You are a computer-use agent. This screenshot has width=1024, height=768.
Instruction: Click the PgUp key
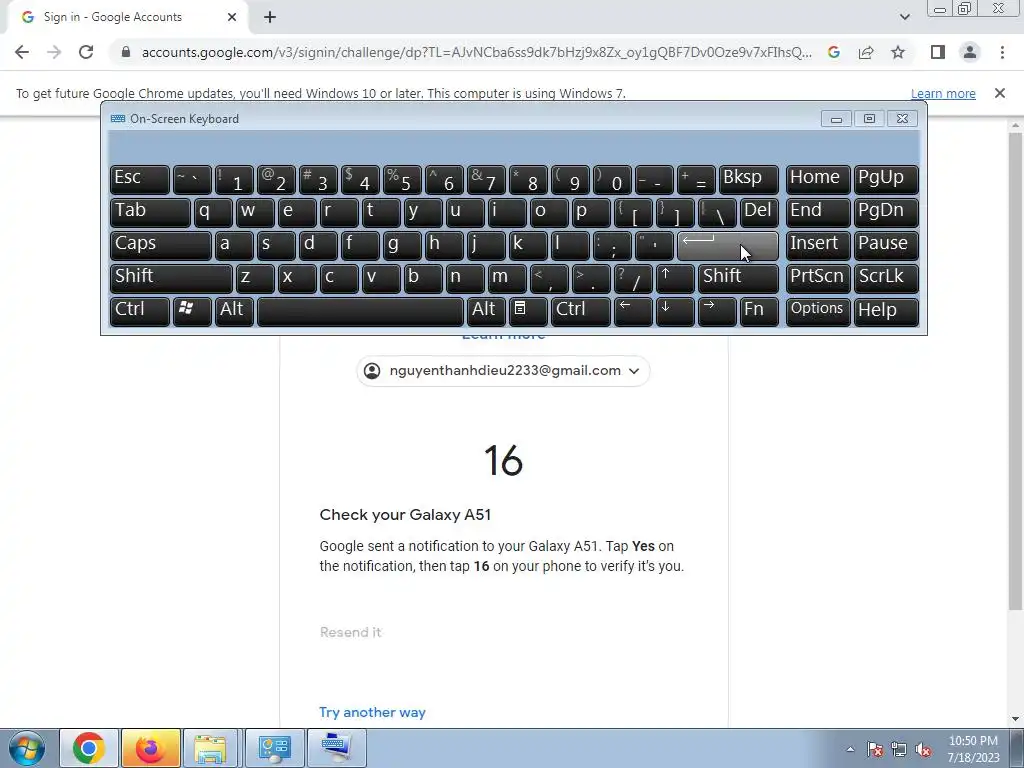(x=886, y=180)
